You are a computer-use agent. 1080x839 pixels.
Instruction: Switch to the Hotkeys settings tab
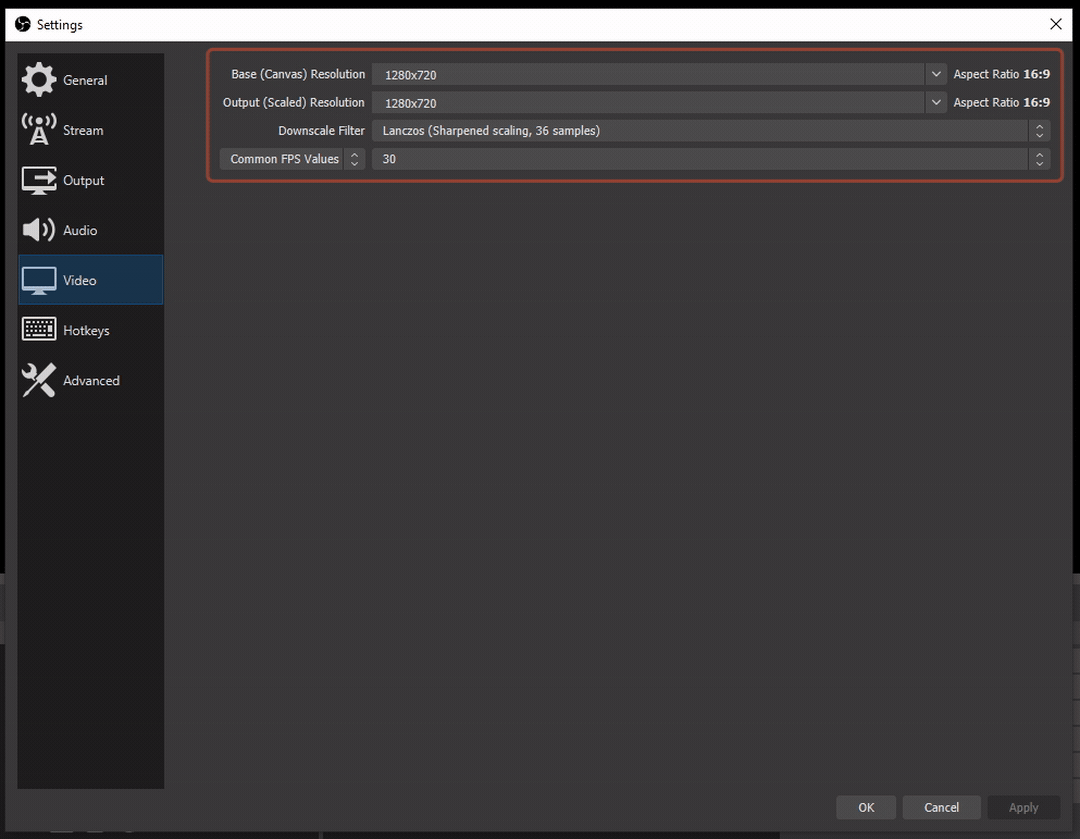tap(86, 330)
